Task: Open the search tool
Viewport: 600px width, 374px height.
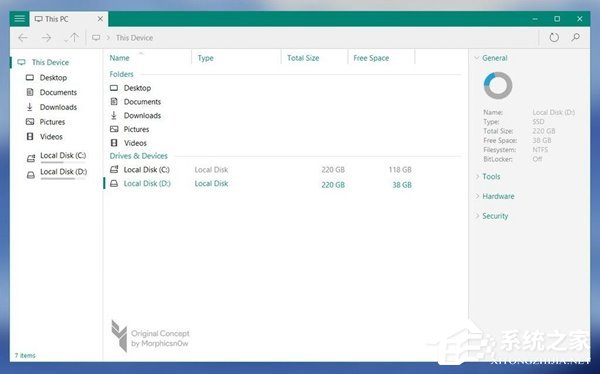Action: tap(576, 38)
